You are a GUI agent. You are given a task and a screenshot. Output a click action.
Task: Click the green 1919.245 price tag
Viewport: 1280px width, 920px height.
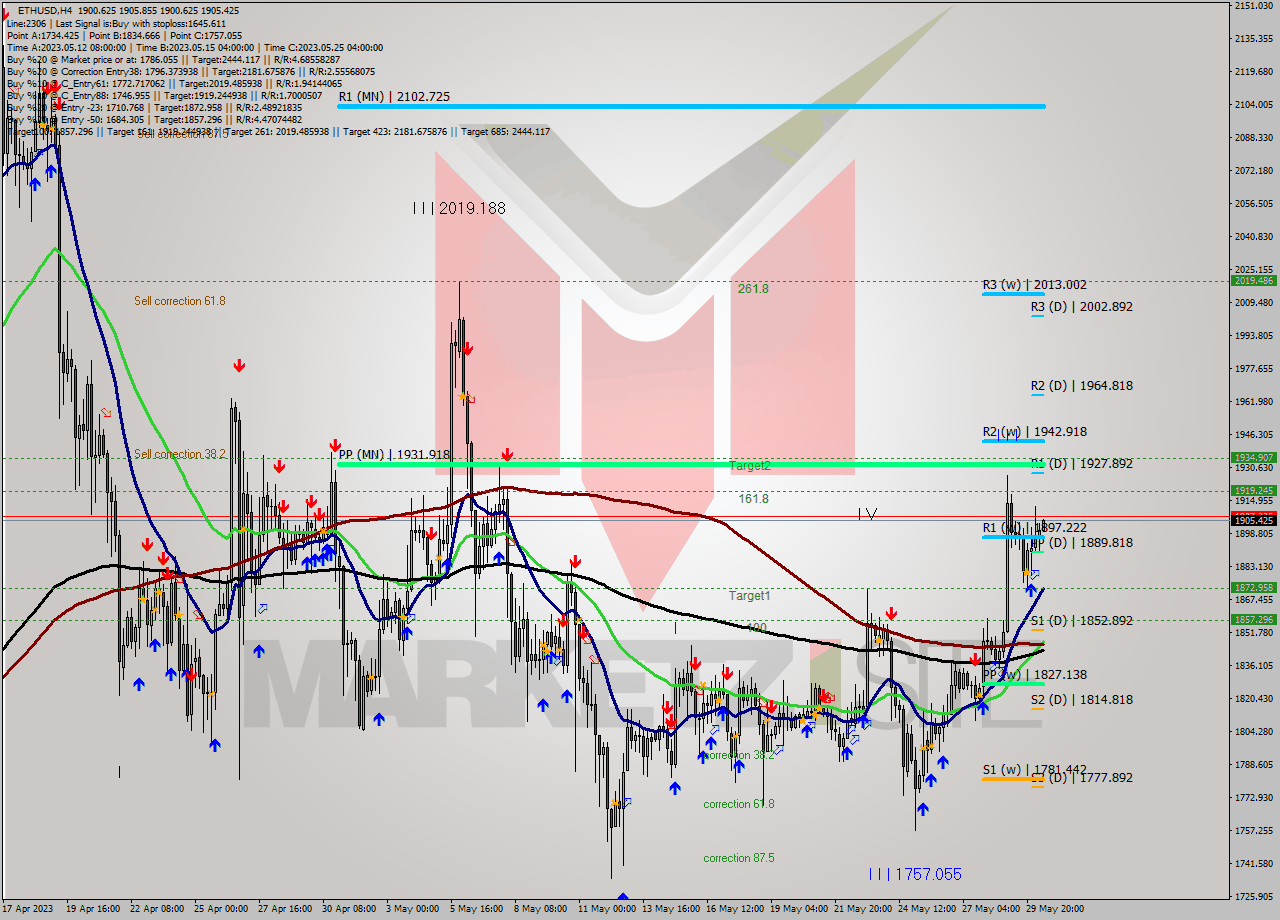tap(1253, 490)
